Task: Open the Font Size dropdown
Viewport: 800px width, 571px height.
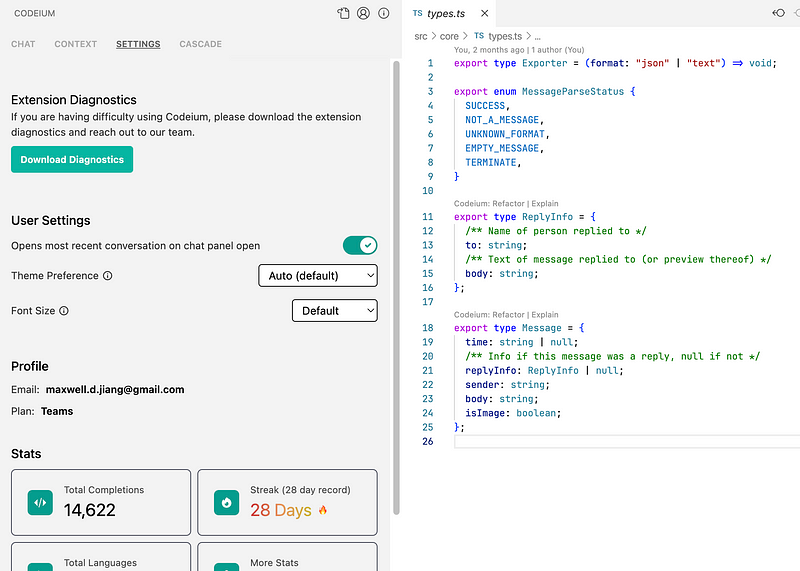Action: click(335, 311)
